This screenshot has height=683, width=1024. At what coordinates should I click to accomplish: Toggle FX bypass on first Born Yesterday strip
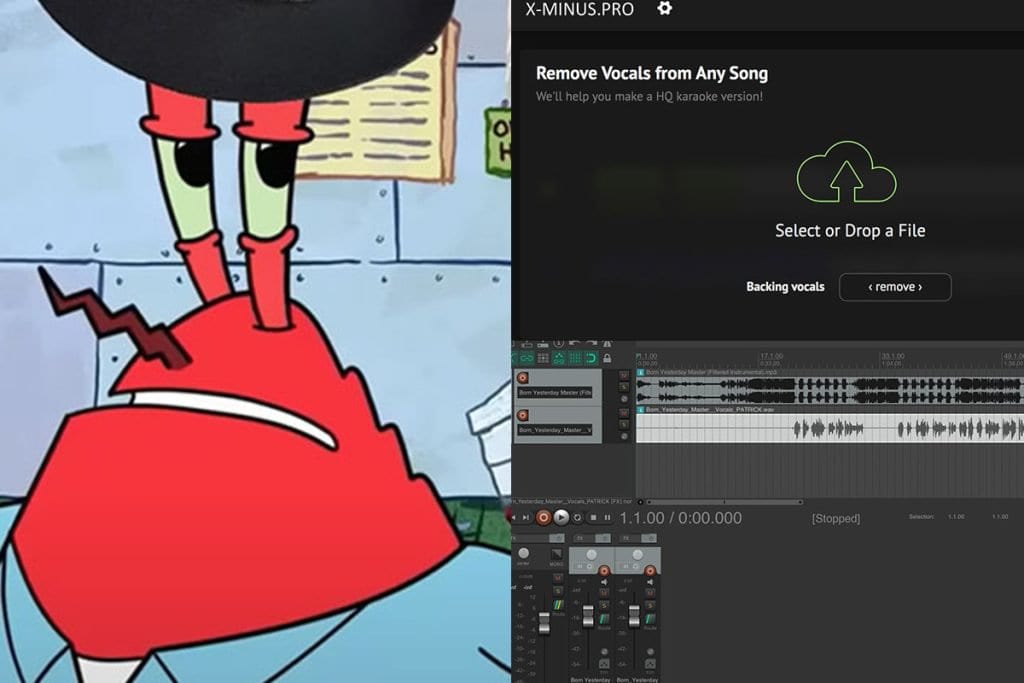[603, 538]
